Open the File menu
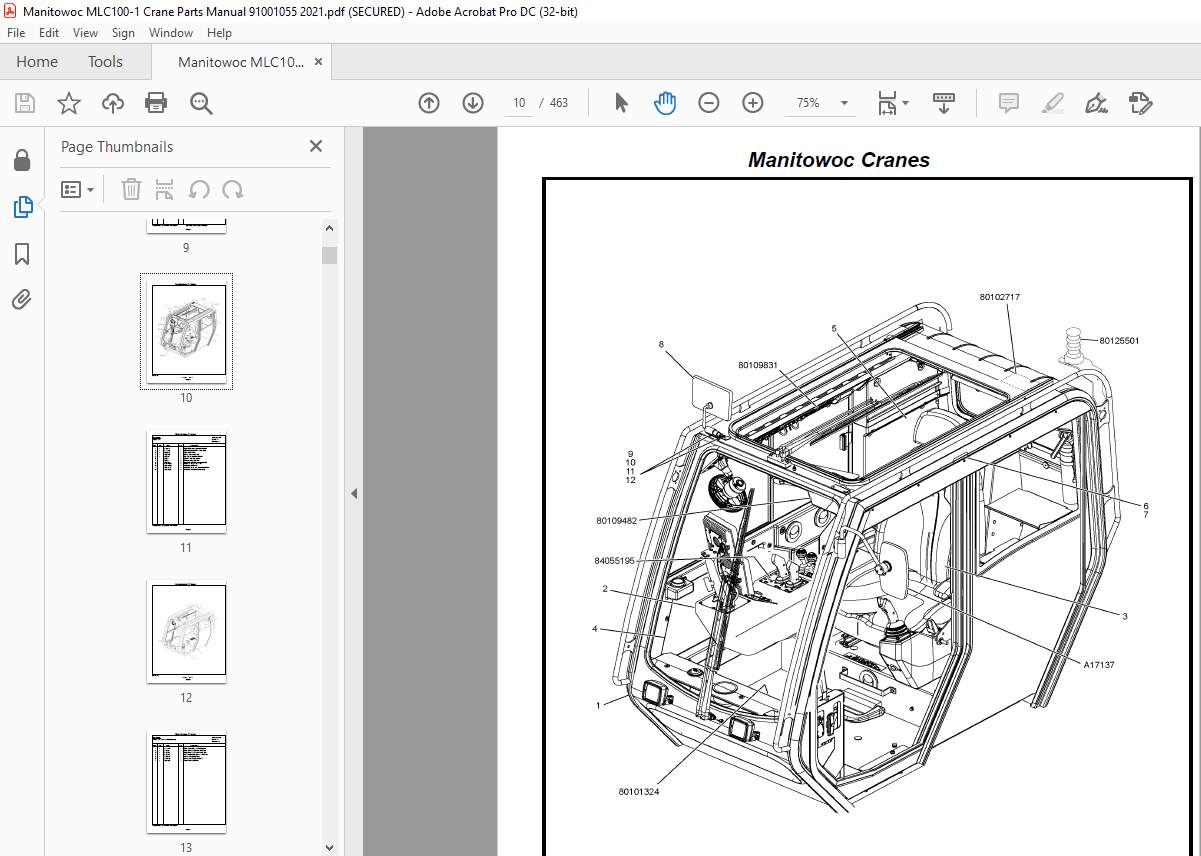 click(16, 33)
